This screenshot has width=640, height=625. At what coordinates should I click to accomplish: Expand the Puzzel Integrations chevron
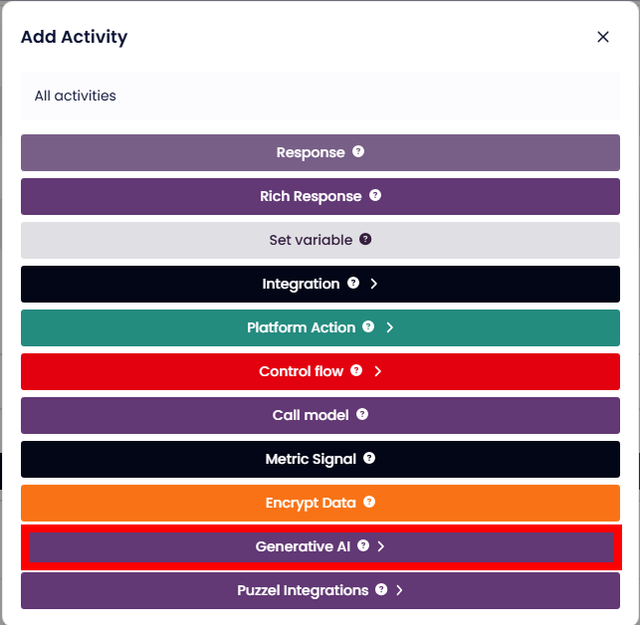[x=399, y=590]
